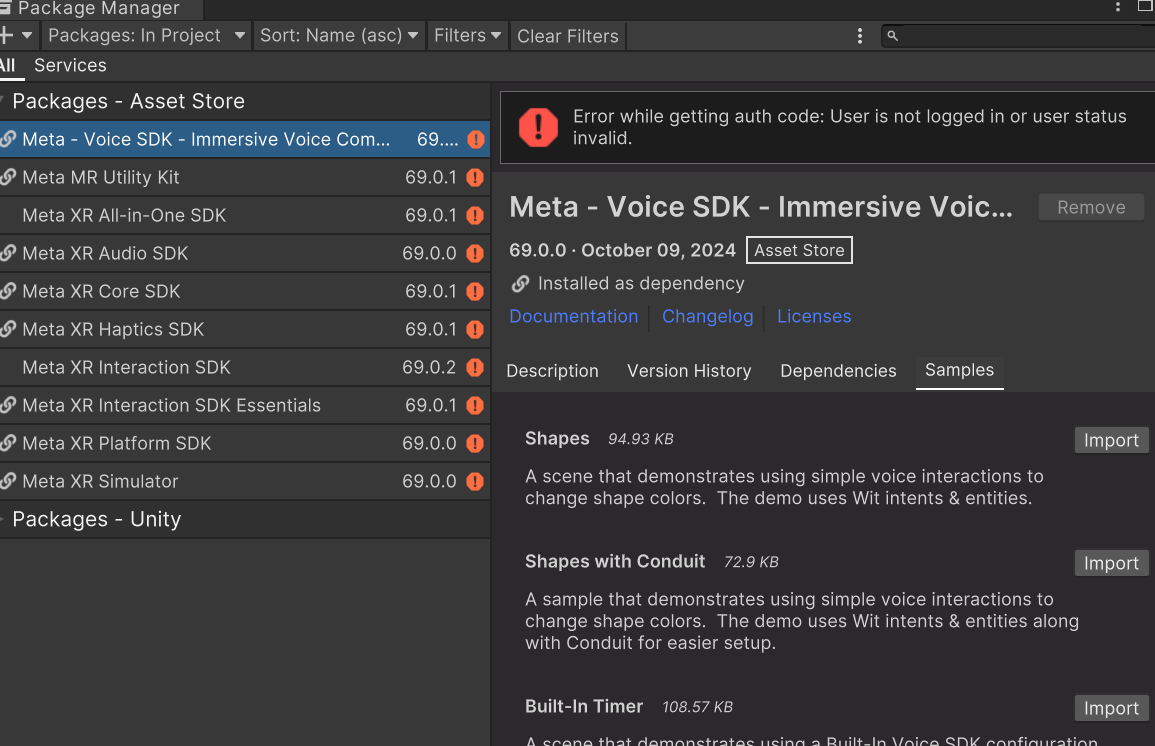Select Meta XR Simulator package
1155x746 pixels.
(x=245, y=481)
